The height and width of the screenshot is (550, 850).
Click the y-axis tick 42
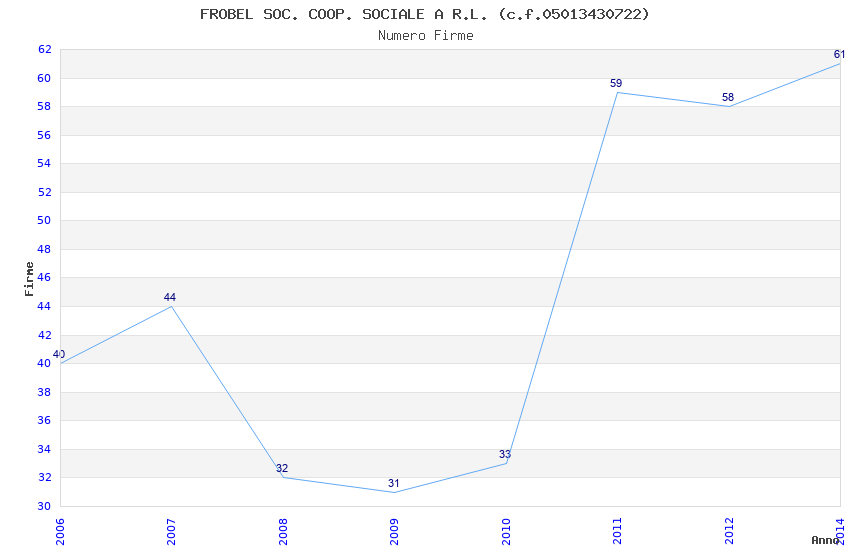44,335
